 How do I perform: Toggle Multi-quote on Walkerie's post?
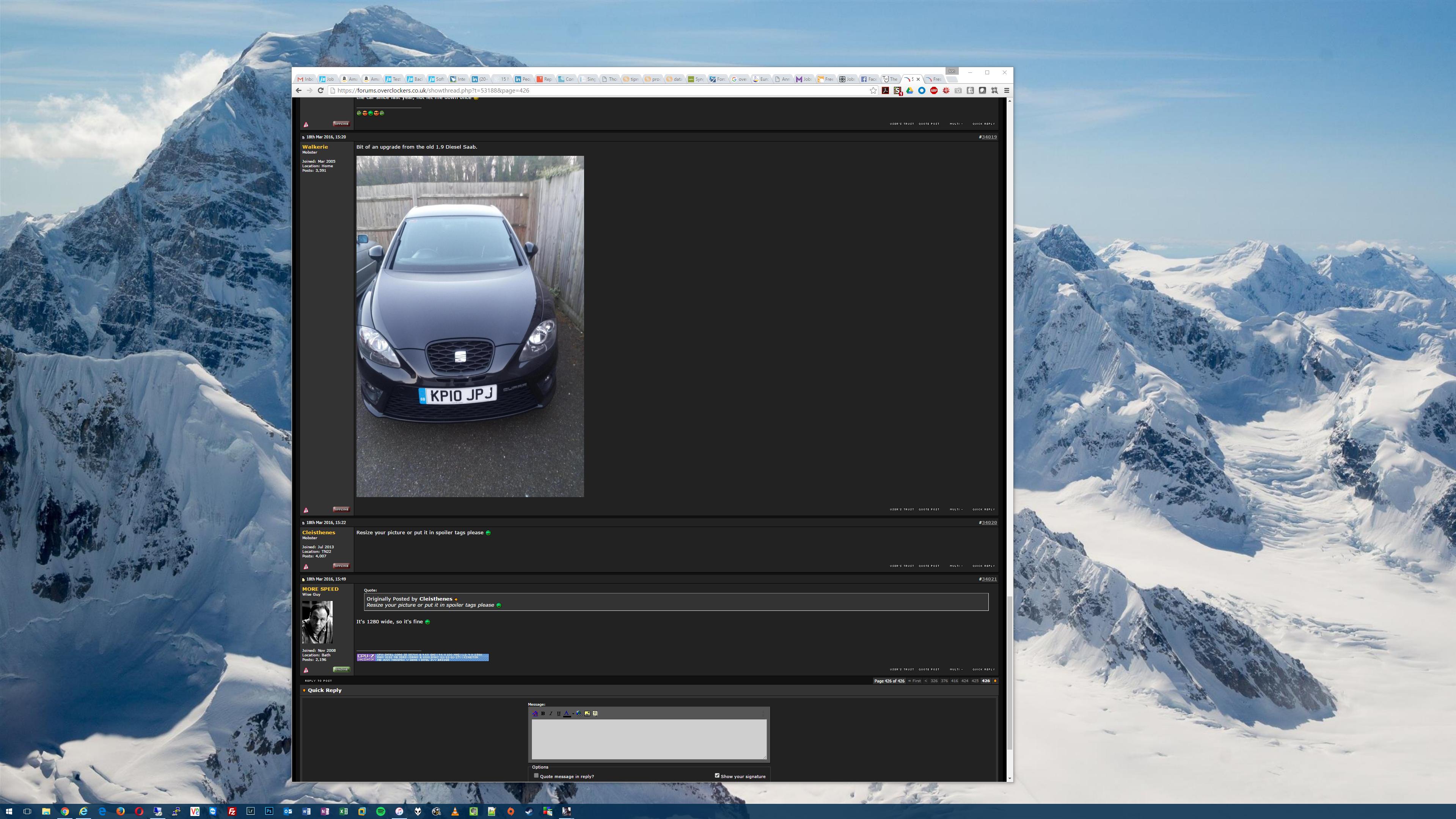[956, 509]
